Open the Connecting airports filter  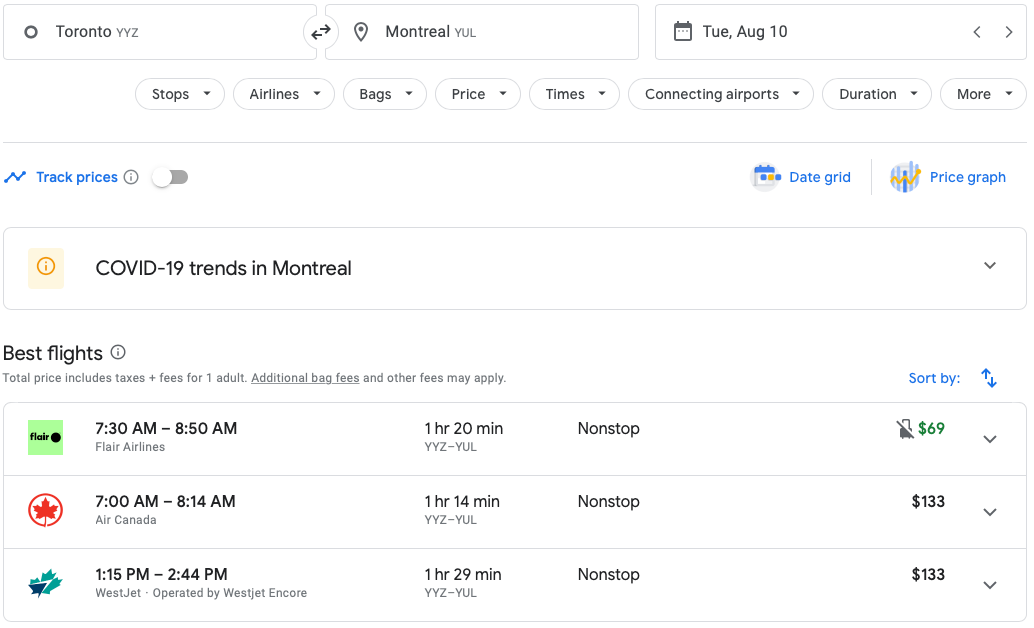tap(720, 94)
